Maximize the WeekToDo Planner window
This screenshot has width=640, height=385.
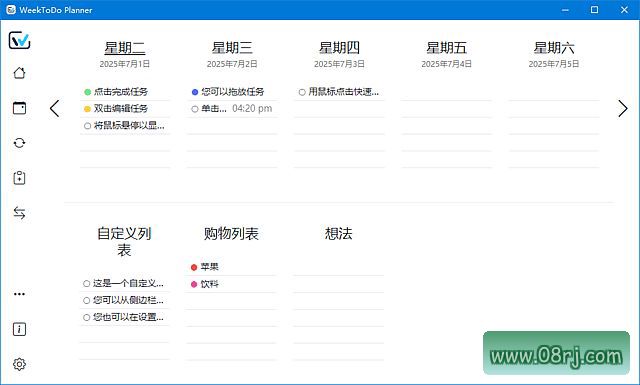pos(594,10)
